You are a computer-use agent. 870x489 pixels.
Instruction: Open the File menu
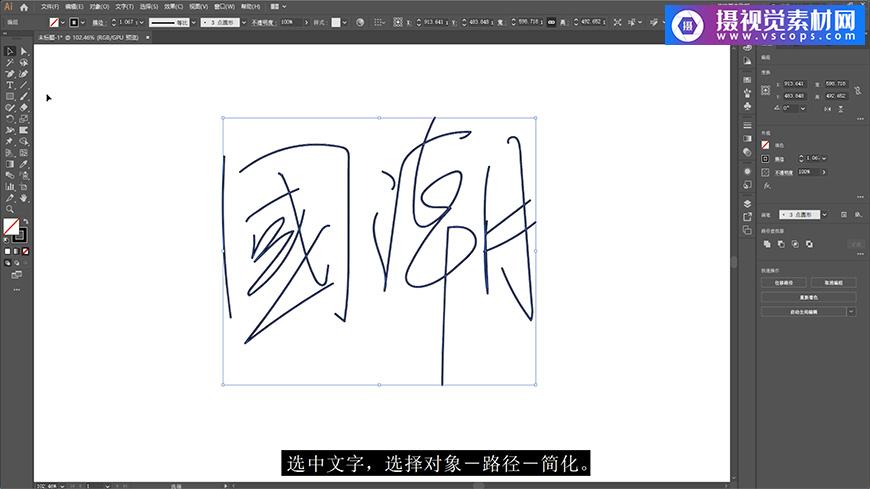click(x=50, y=7)
